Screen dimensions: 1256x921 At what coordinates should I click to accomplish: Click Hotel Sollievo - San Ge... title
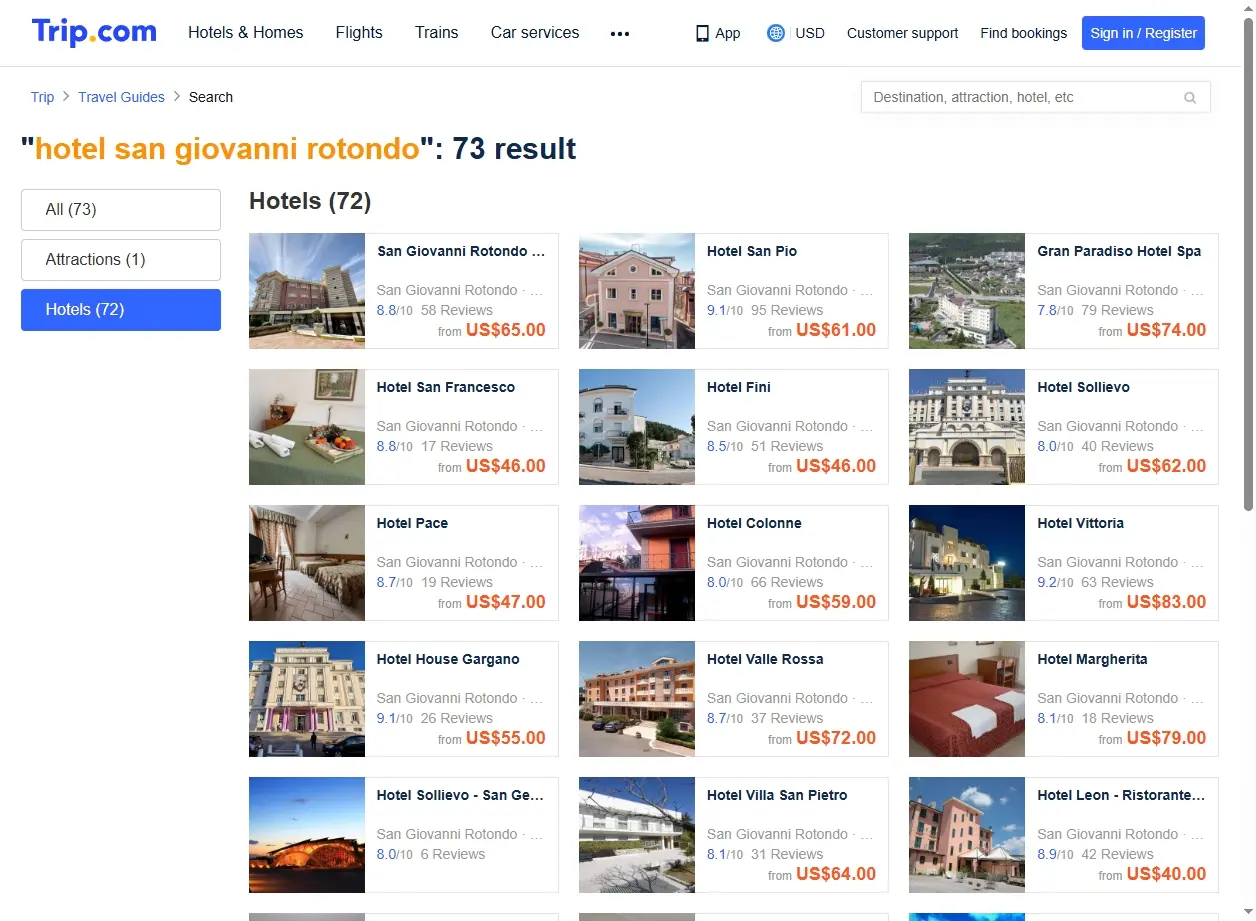(460, 795)
